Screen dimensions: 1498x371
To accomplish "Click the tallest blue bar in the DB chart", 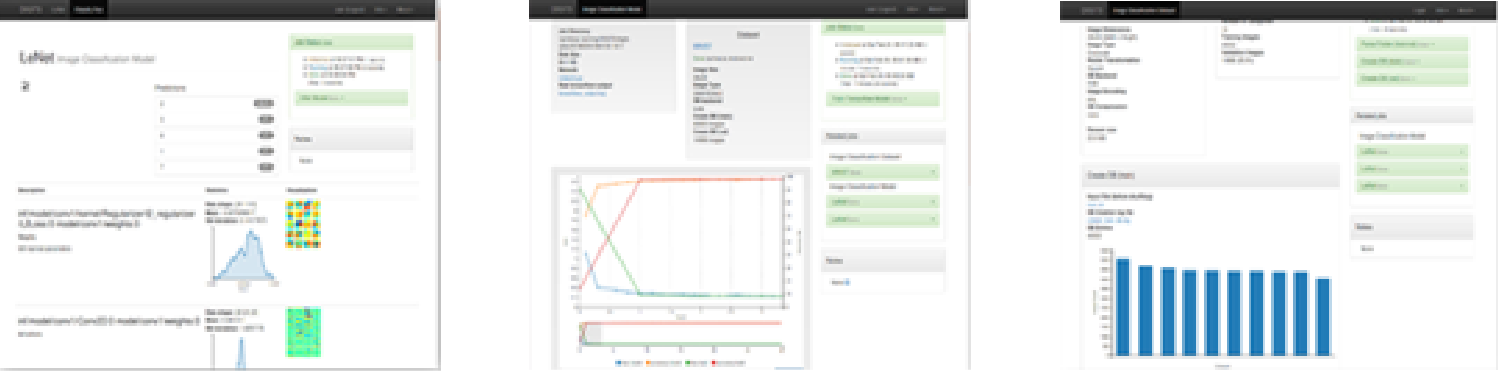I will click(x=1122, y=307).
